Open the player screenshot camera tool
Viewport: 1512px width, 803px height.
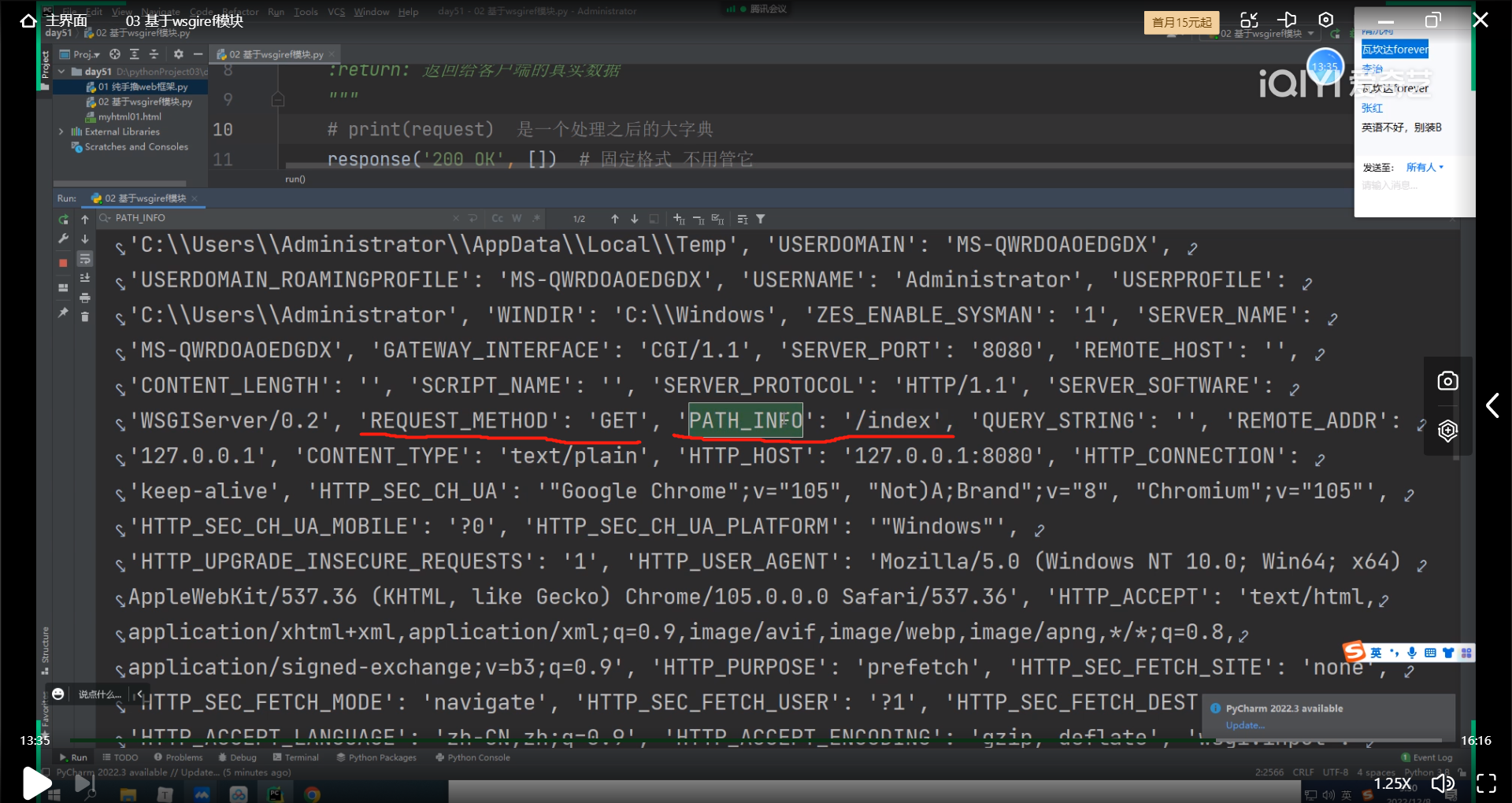click(x=1447, y=381)
